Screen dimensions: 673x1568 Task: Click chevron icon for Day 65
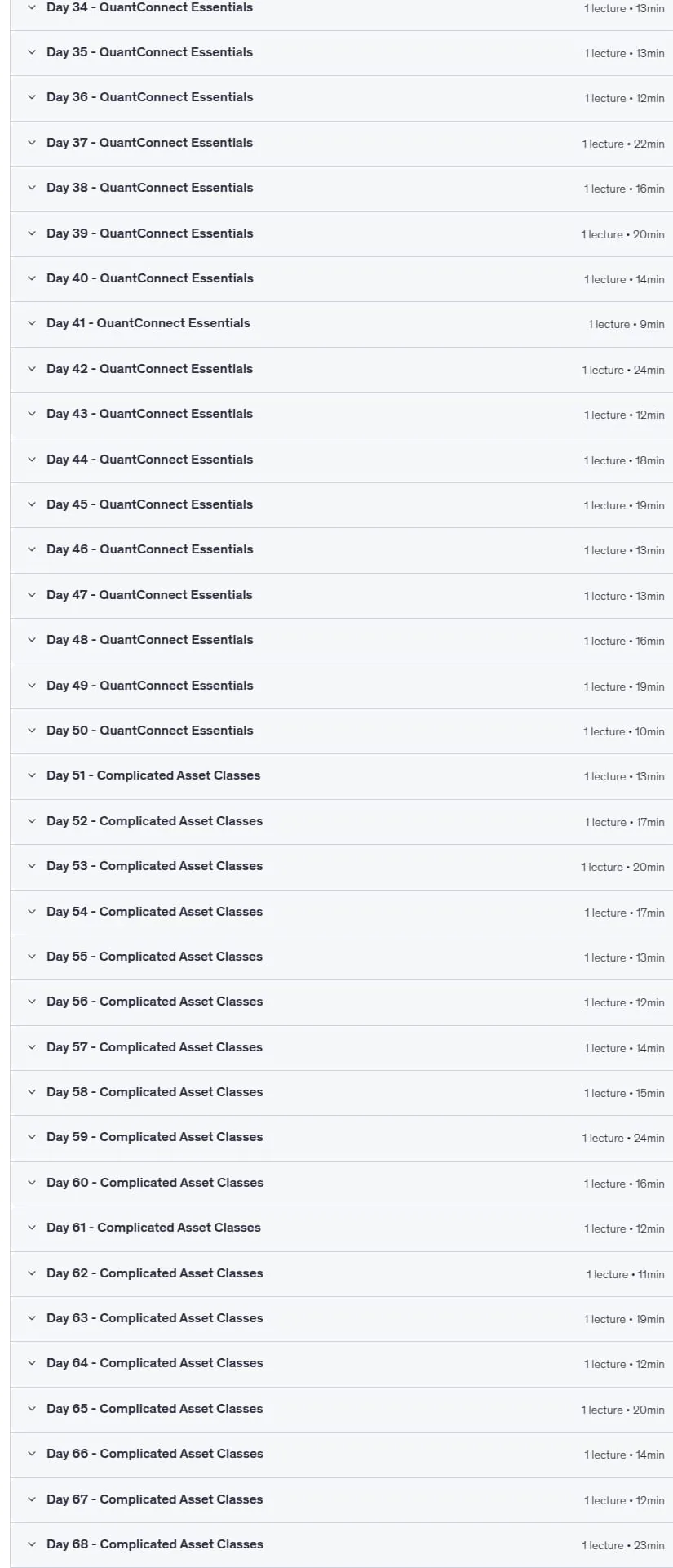click(32, 1409)
